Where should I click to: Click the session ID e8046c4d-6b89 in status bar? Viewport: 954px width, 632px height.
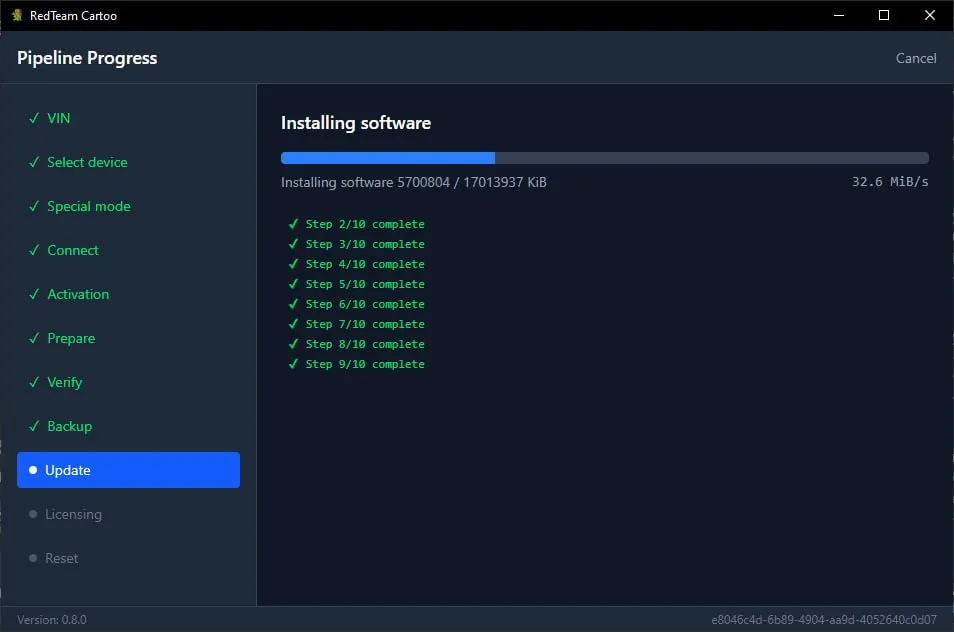824,620
